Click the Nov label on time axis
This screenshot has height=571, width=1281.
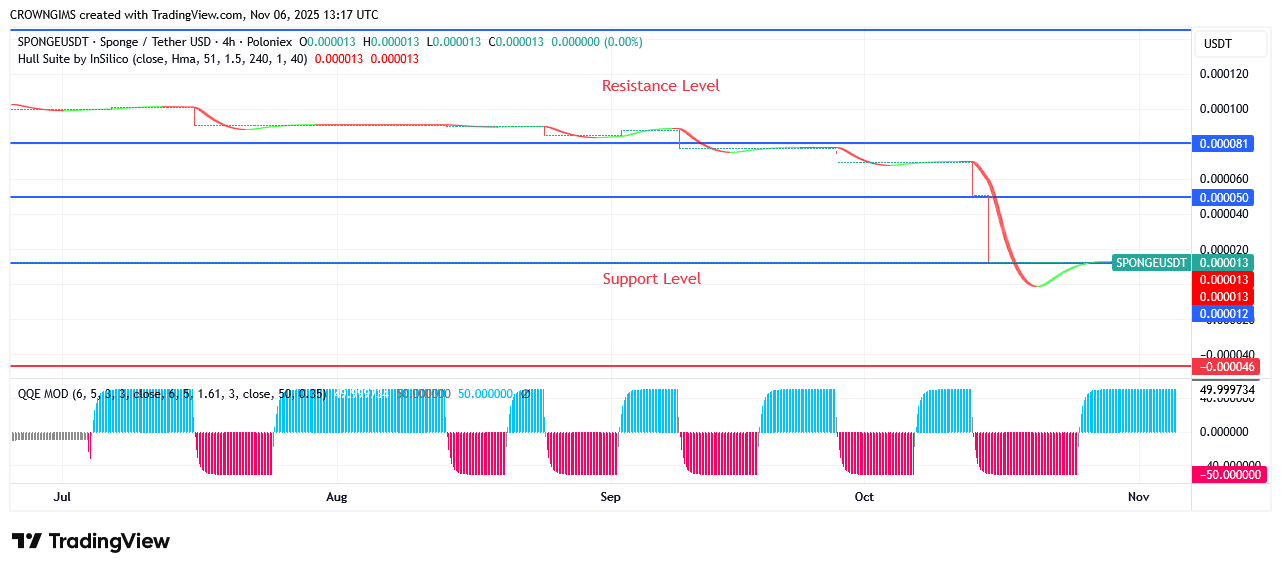[1138, 497]
